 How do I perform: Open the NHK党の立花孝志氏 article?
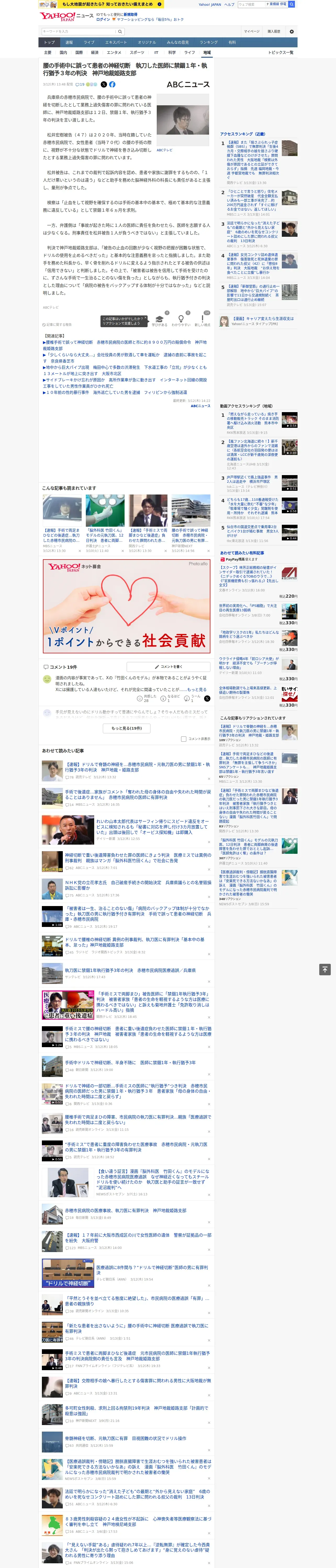(x=138, y=885)
